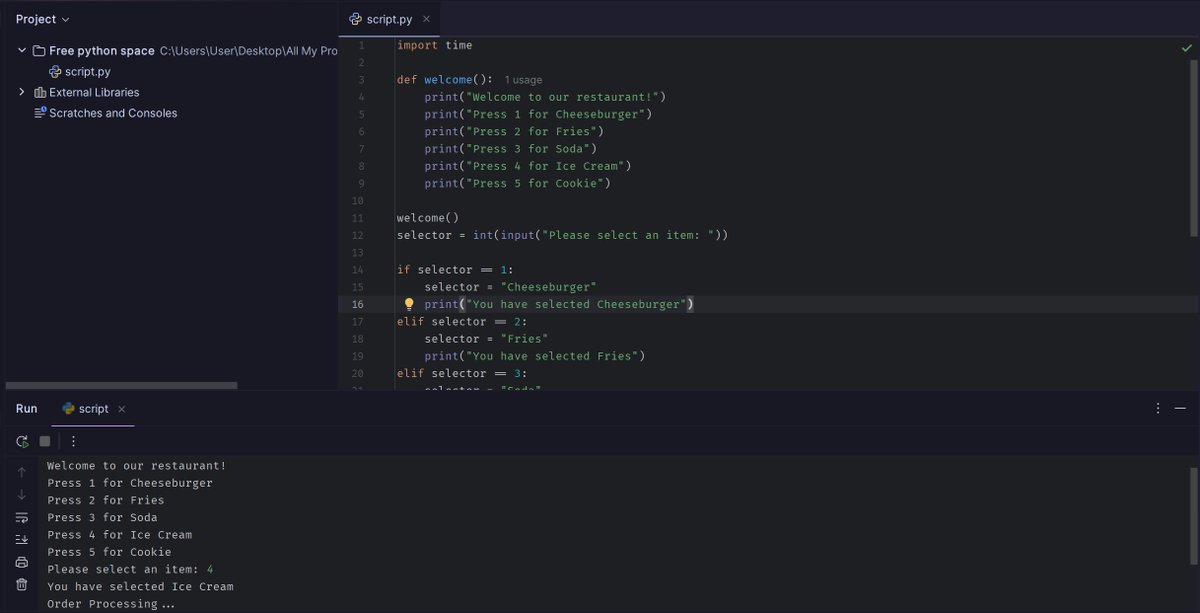Viewport: 1200px width, 613px height.
Task: Click the Run tool window label
Action: click(27, 408)
